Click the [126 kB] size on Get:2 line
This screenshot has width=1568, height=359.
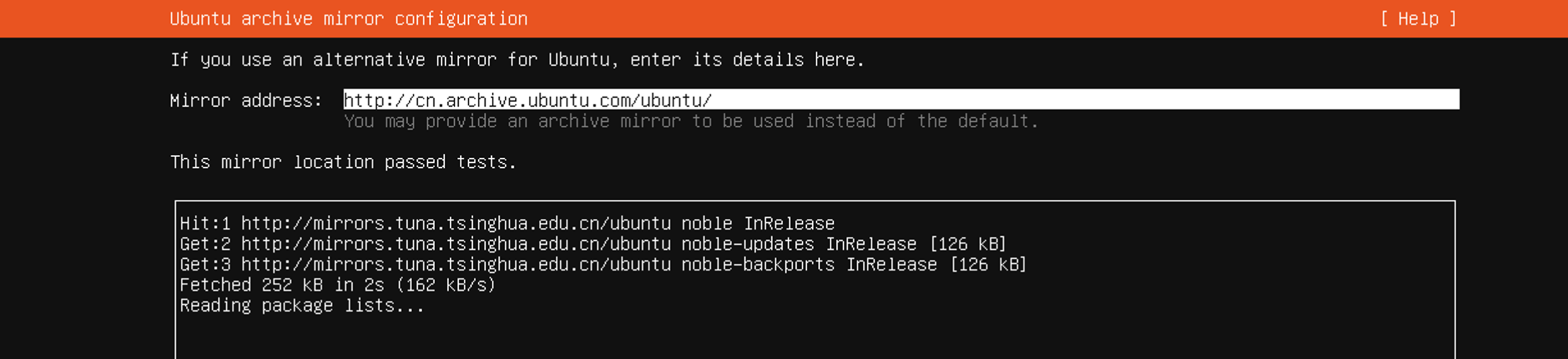(x=967, y=244)
